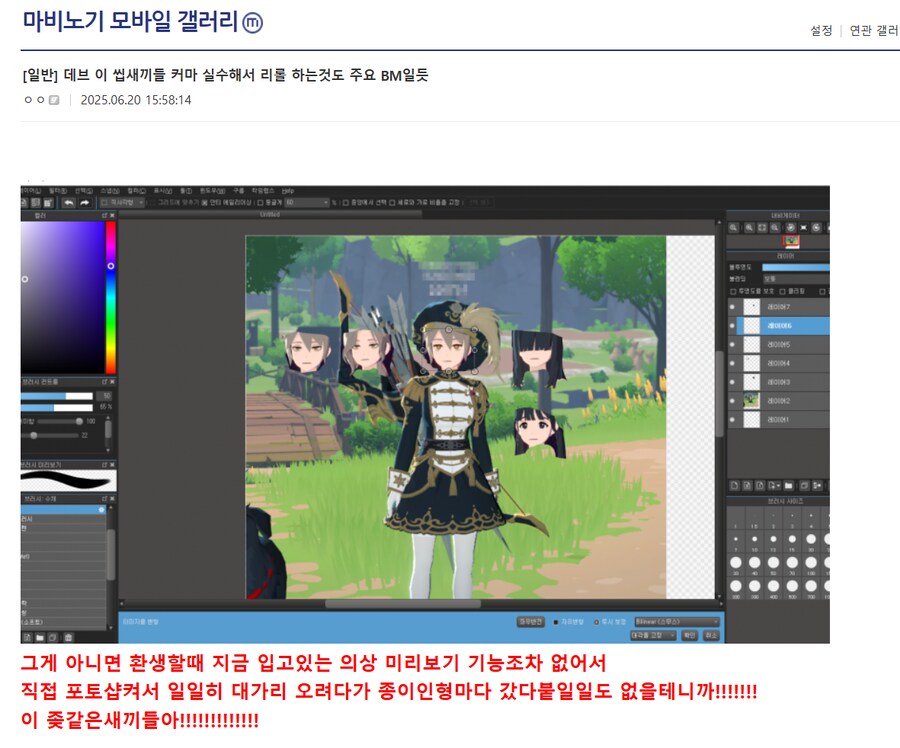
Task: Click the merge layer icon below layer list
Action: tap(817, 486)
